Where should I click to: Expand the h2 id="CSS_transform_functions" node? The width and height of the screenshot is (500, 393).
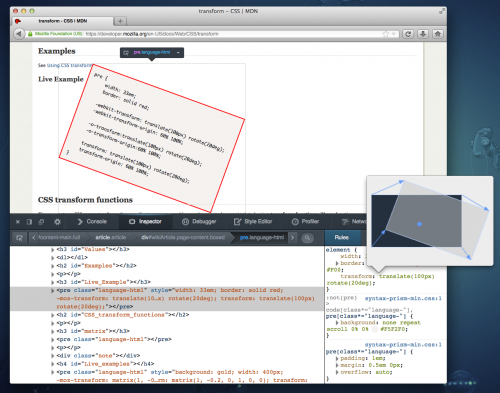click(x=52, y=315)
